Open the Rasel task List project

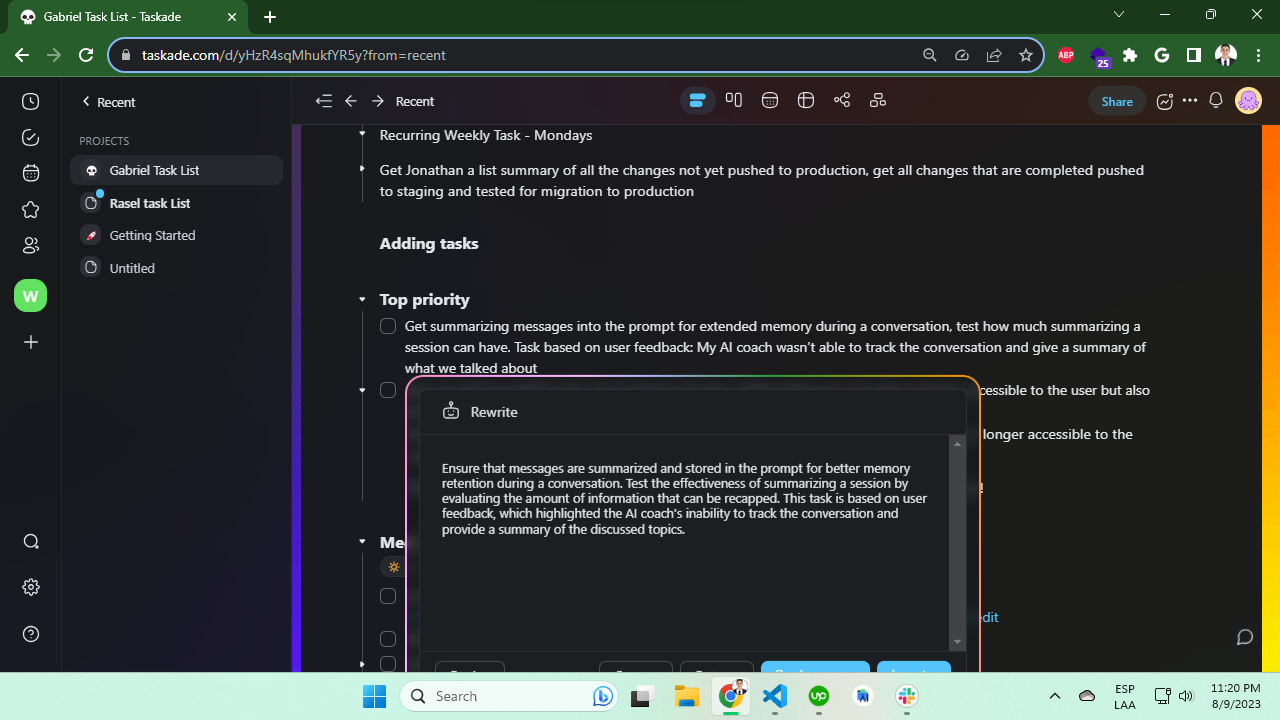[x=150, y=203]
